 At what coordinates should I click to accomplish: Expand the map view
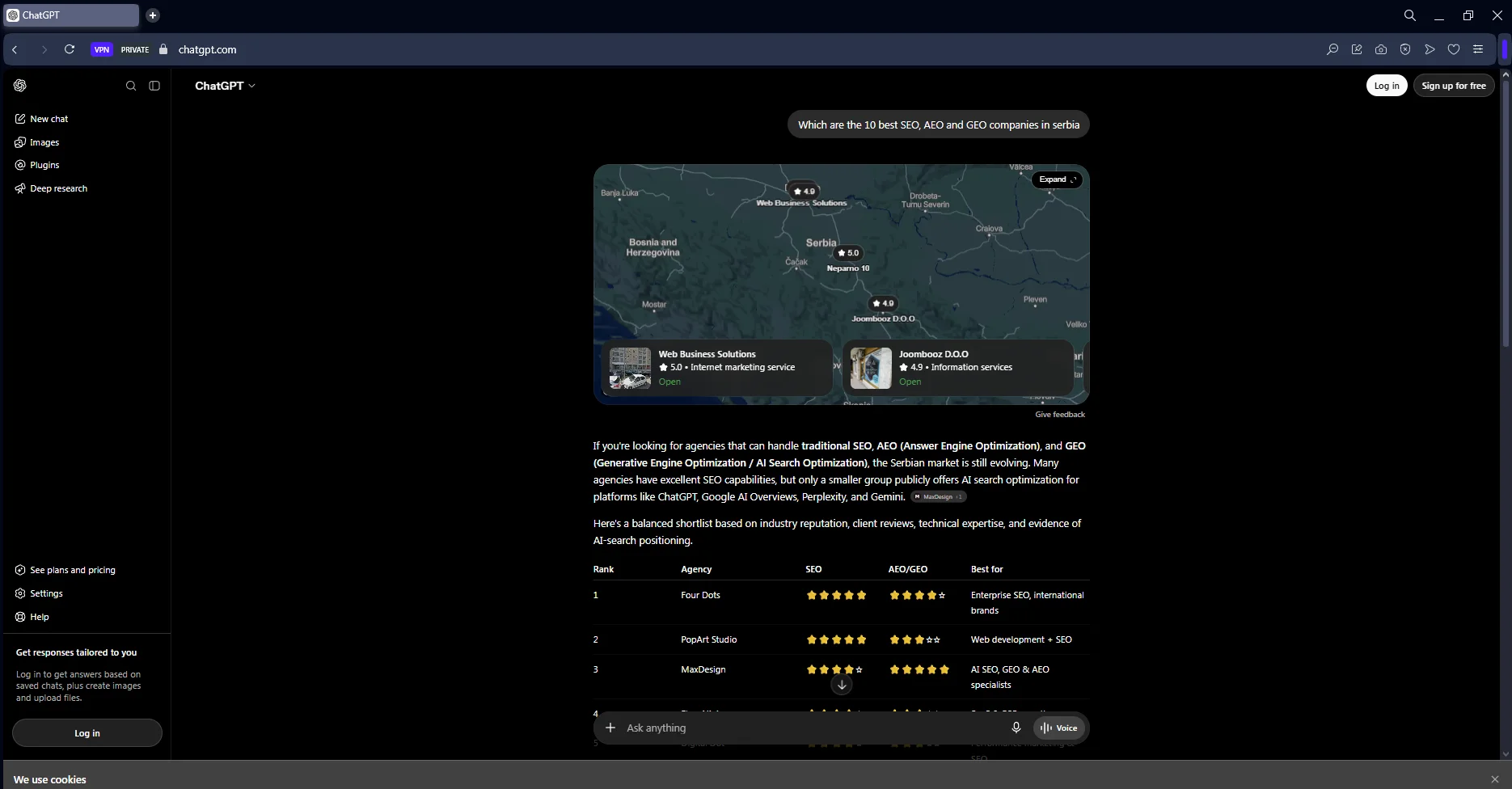click(x=1058, y=179)
